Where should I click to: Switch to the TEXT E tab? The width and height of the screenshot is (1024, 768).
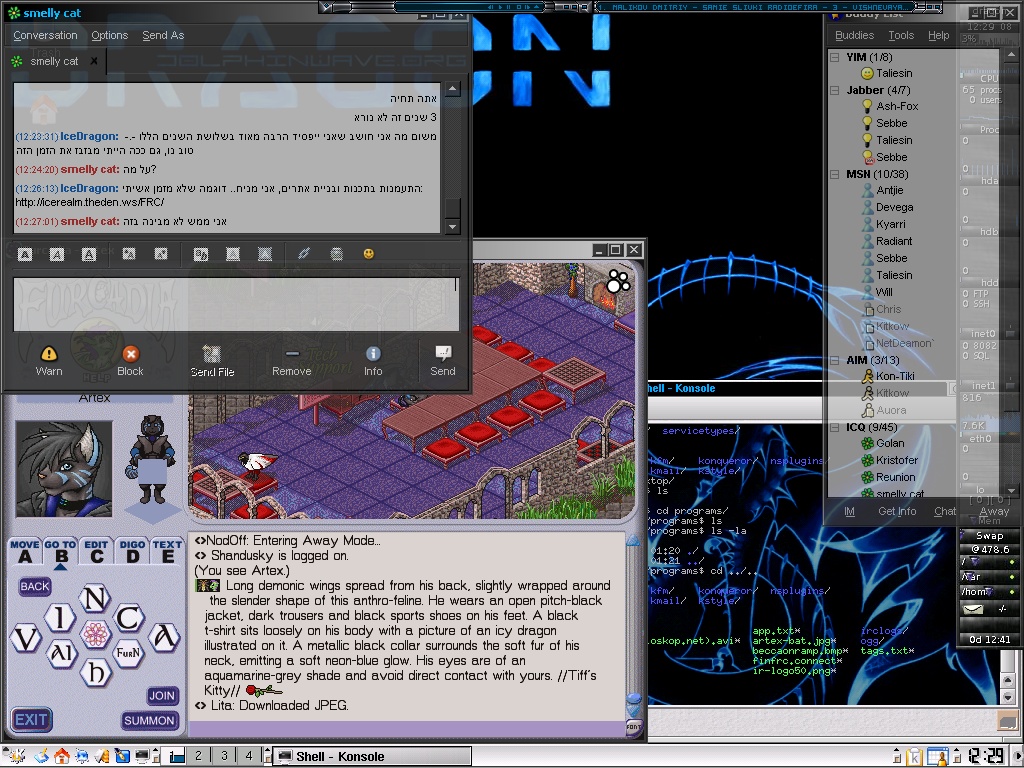[x=167, y=552]
